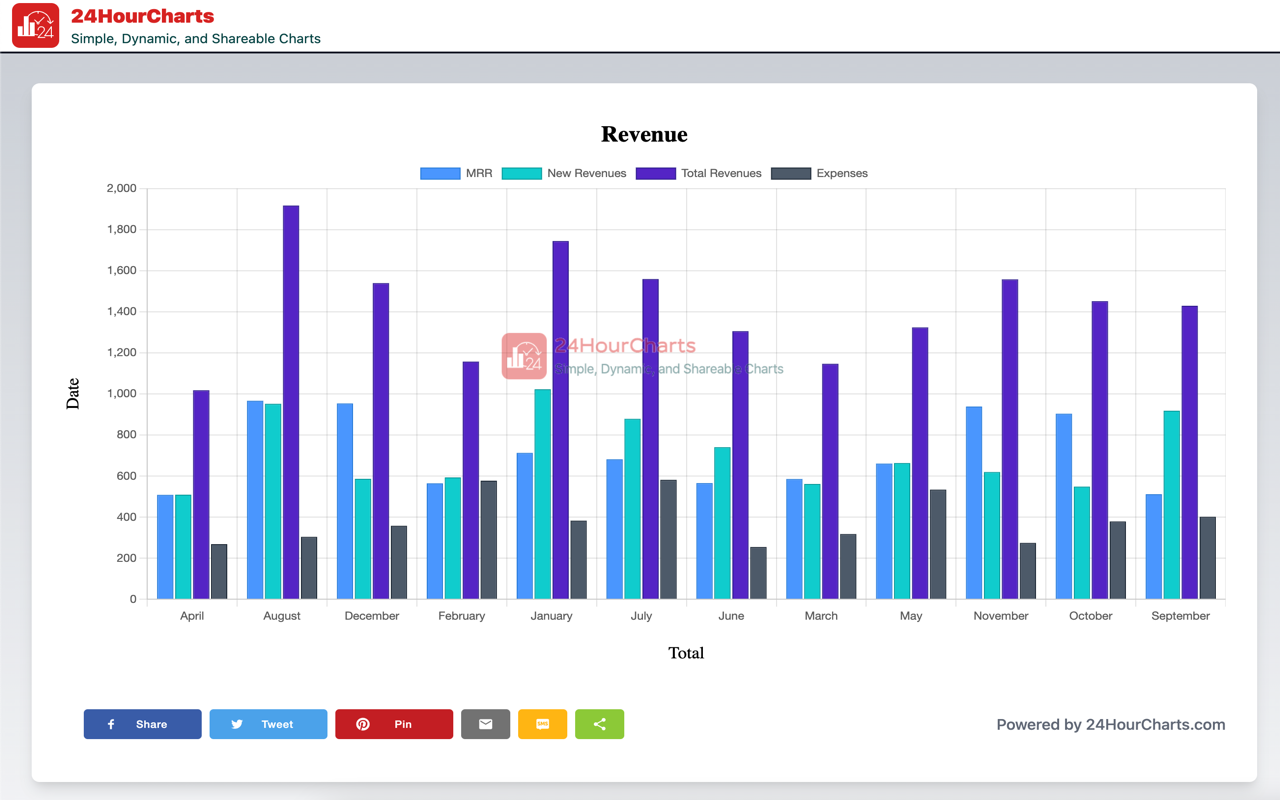
Task: Click the Revenue chart title
Action: 644,134
